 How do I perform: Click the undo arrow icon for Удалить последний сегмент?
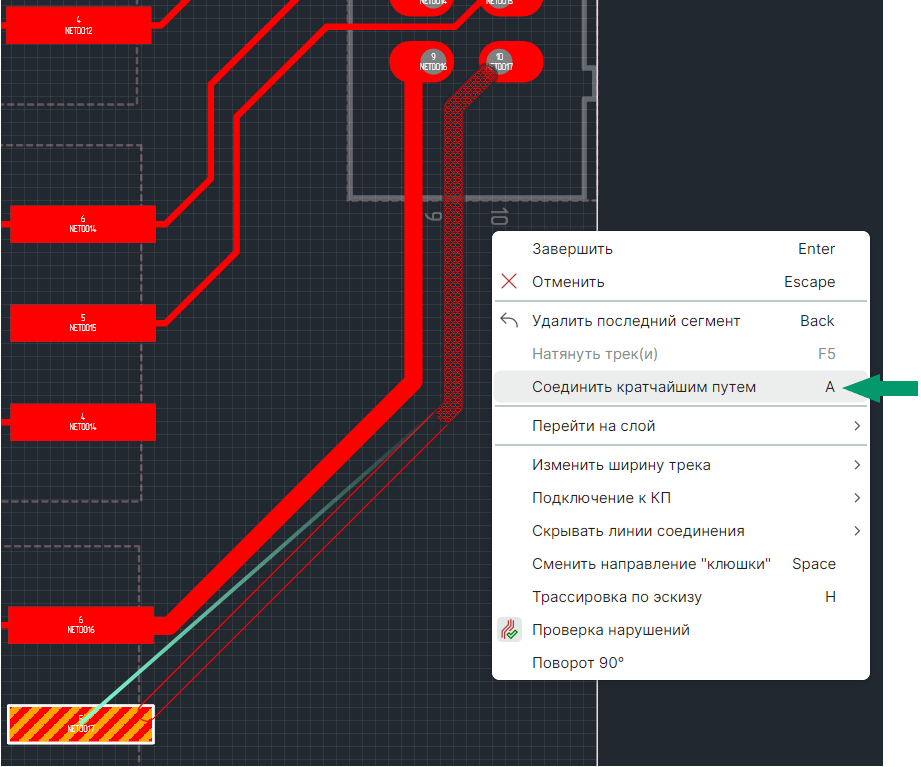pyautogui.click(x=510, y=321)
